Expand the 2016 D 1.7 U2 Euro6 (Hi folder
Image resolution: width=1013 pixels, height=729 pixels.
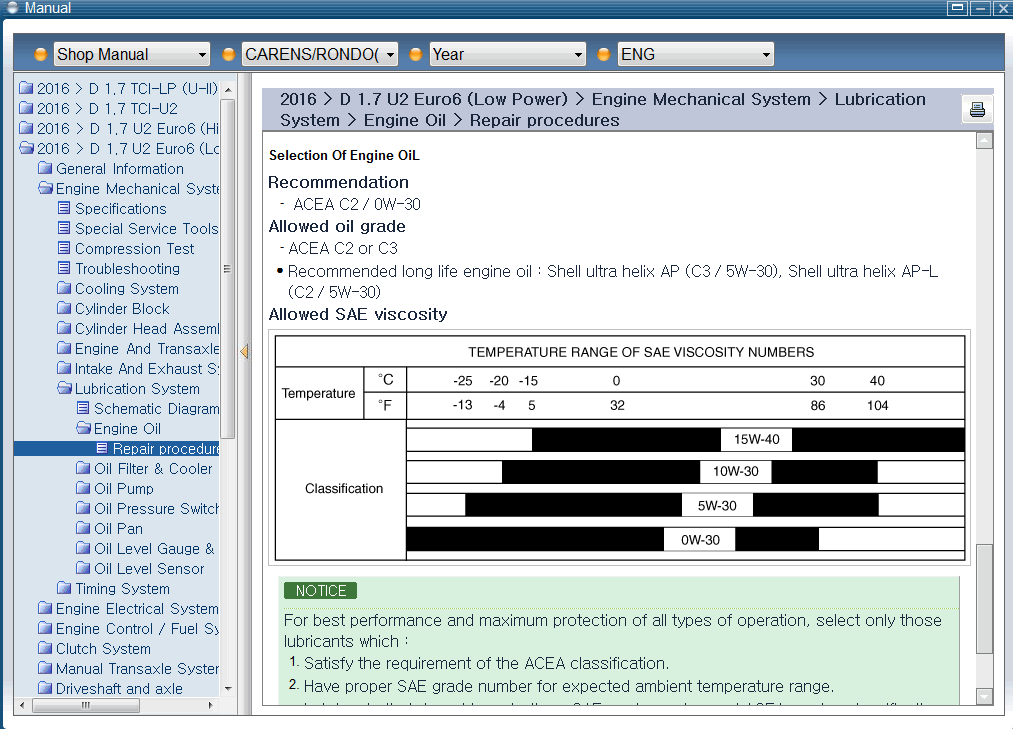(119, 129)
